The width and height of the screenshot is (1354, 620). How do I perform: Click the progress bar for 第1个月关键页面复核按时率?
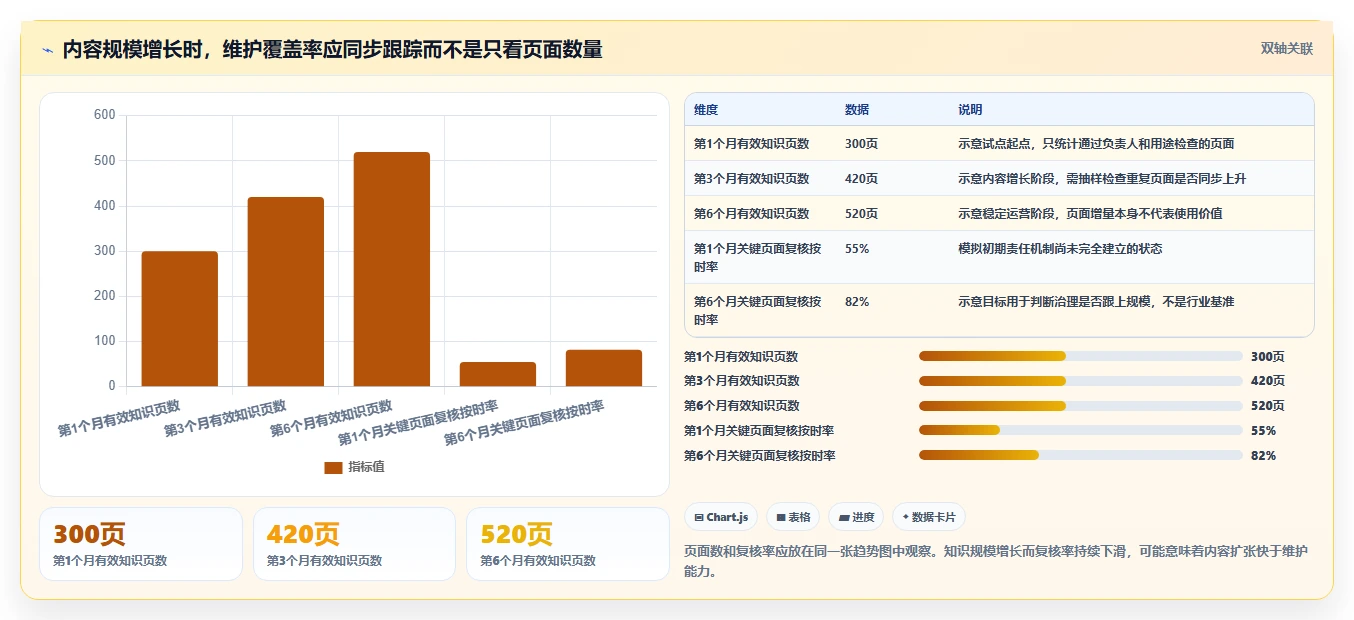coord(1081,431)
